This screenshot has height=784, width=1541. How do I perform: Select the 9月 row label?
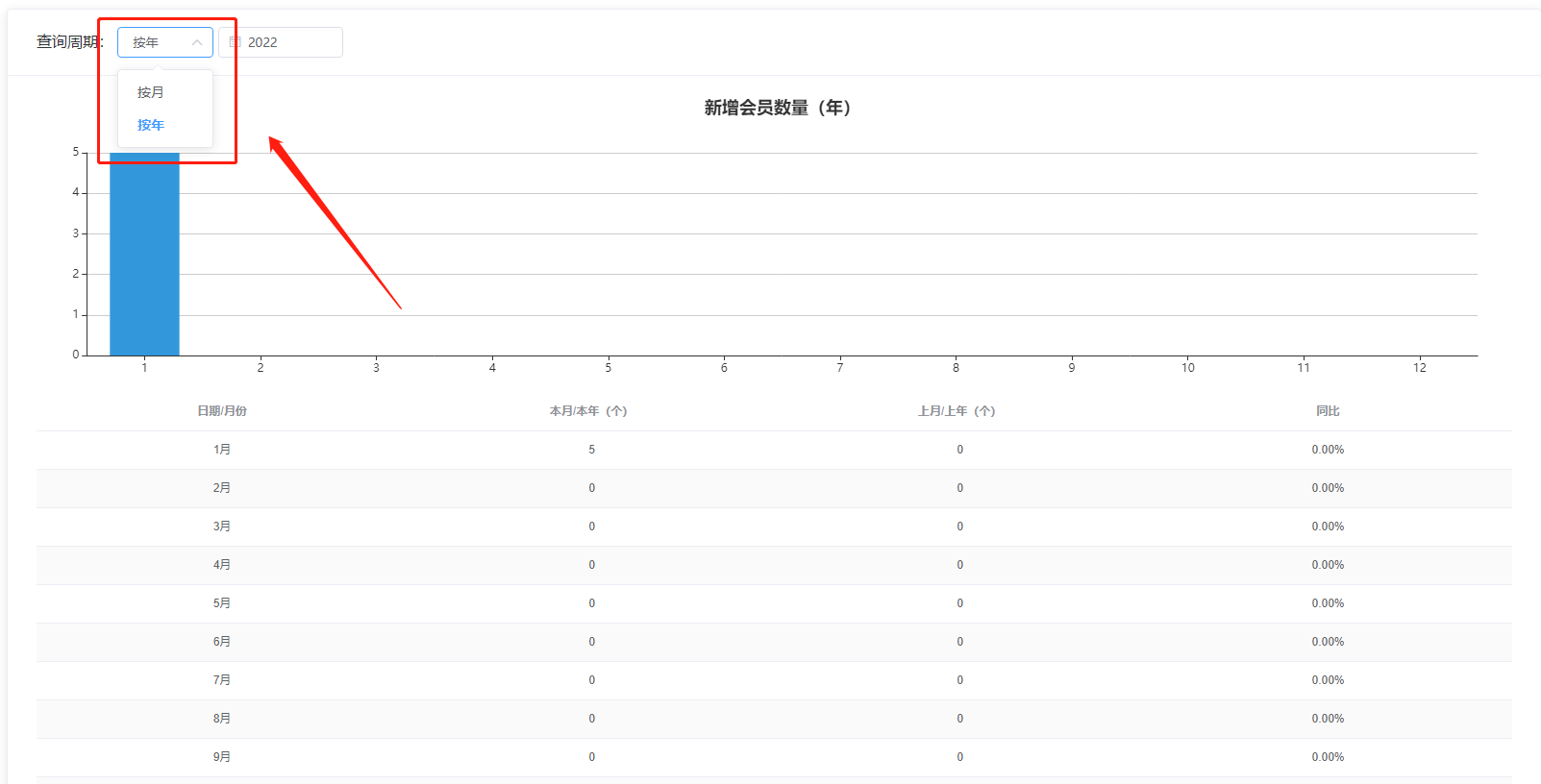coord(222,757)
